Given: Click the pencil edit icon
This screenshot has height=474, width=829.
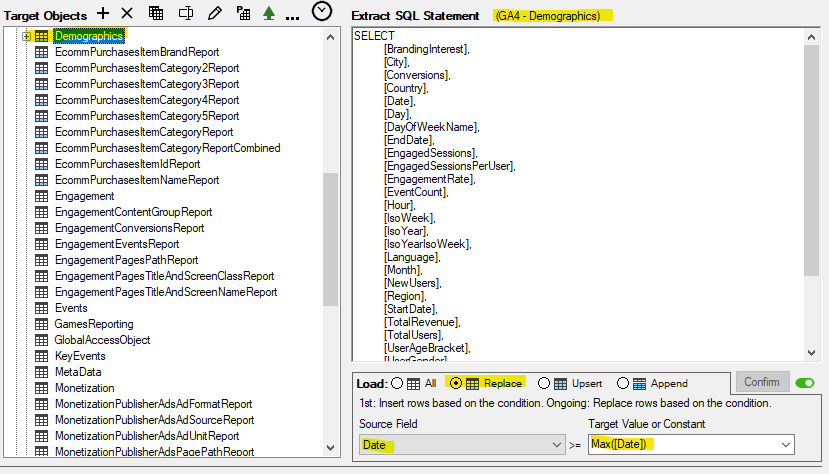Looking at the screenshot, I should pos(214,13).
